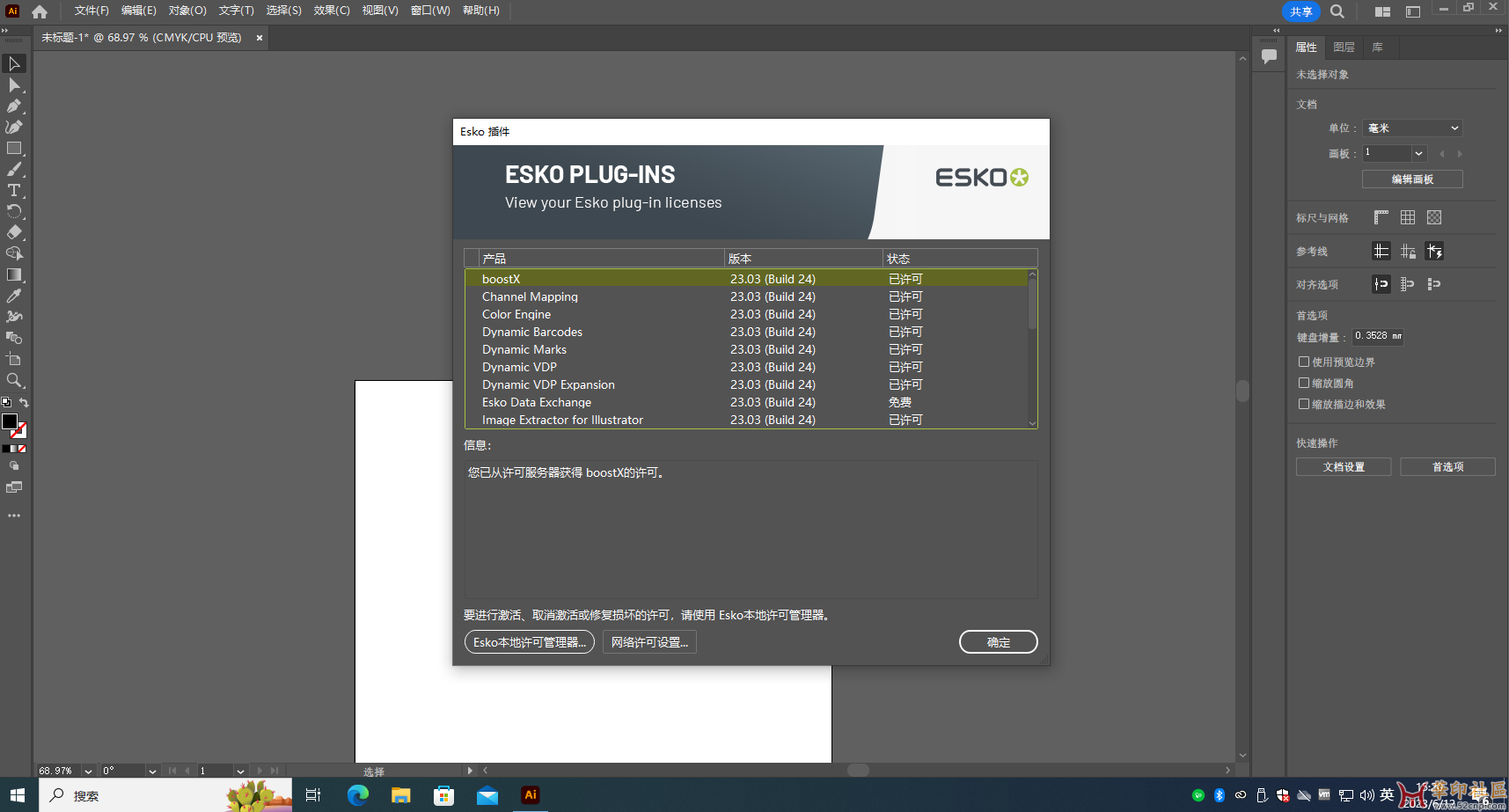Open the 单位 units dropdown
Image resolution: width=1509 pixels, height=812 pixels.
(1412, 128)
